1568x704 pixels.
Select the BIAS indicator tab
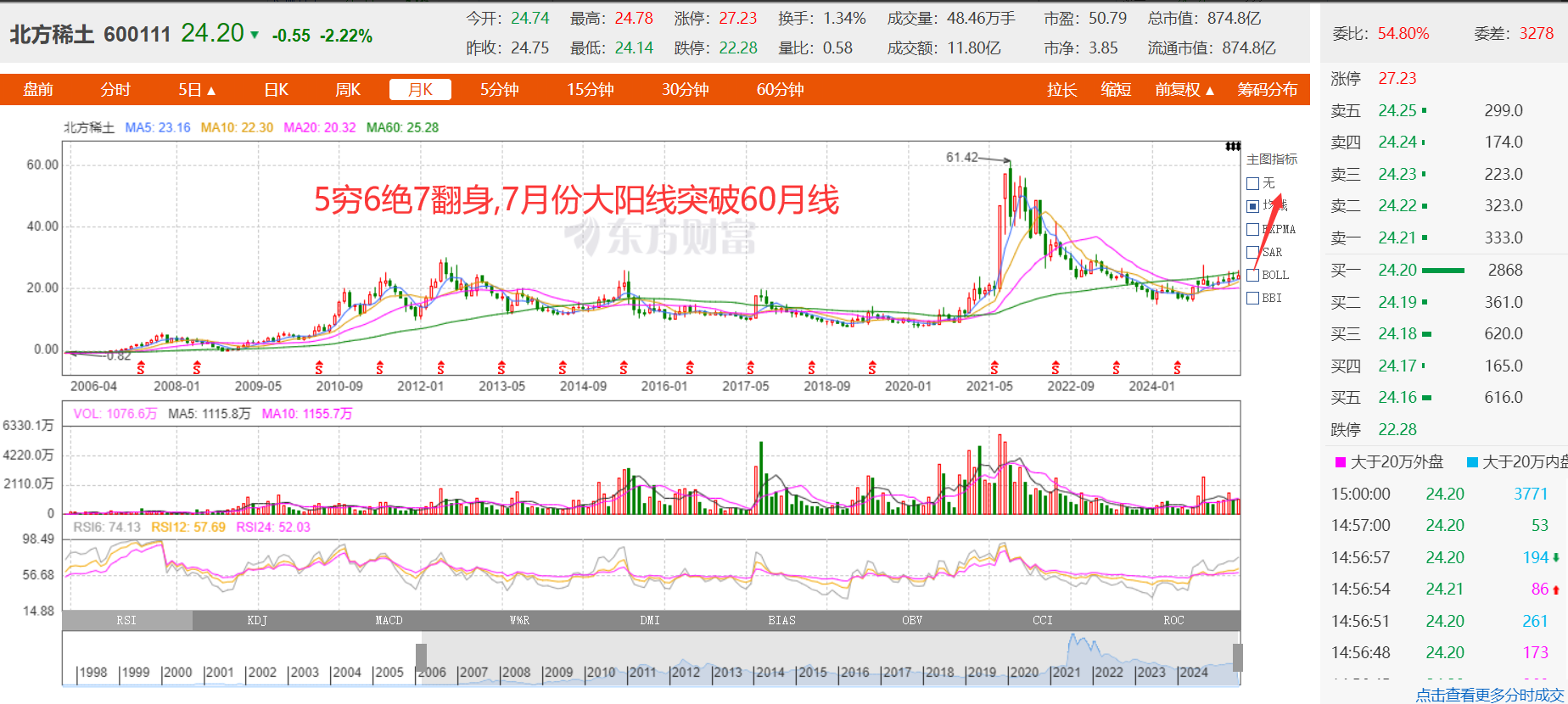(781, 621)
